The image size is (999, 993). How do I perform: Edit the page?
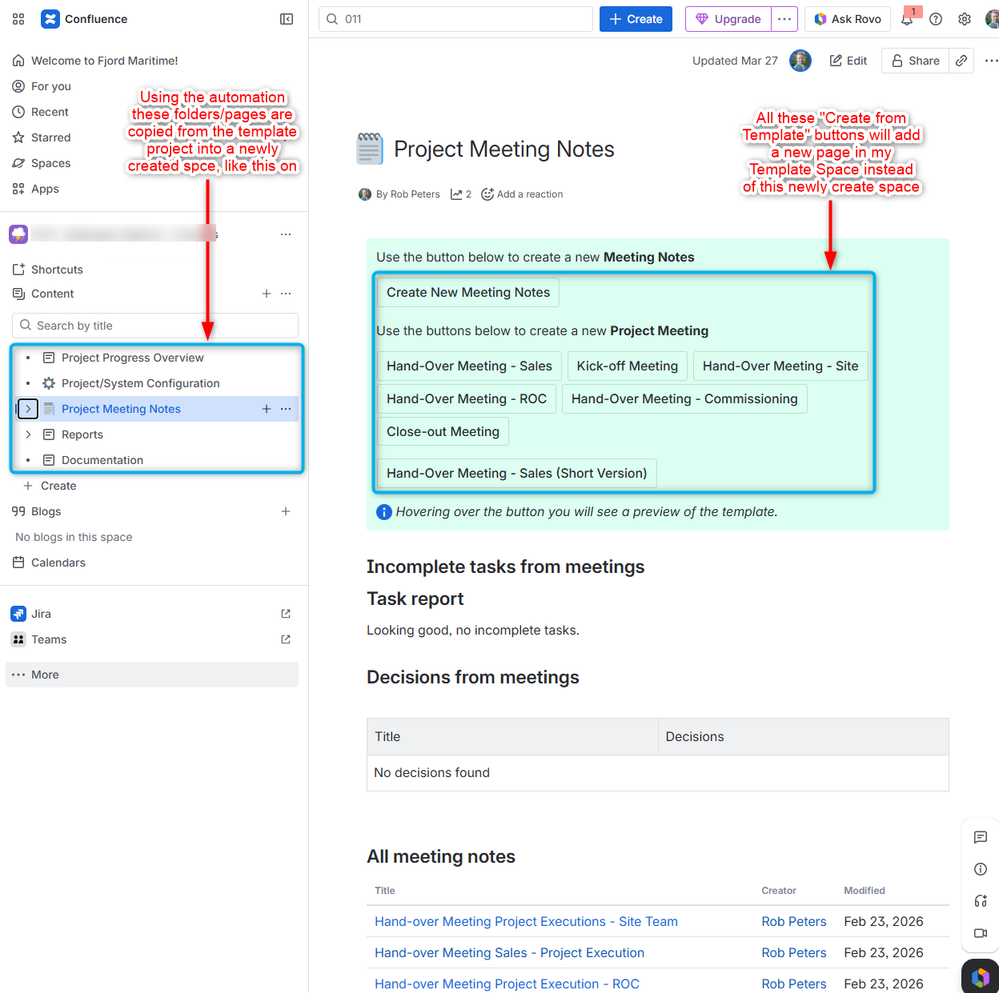pos(848,61)
